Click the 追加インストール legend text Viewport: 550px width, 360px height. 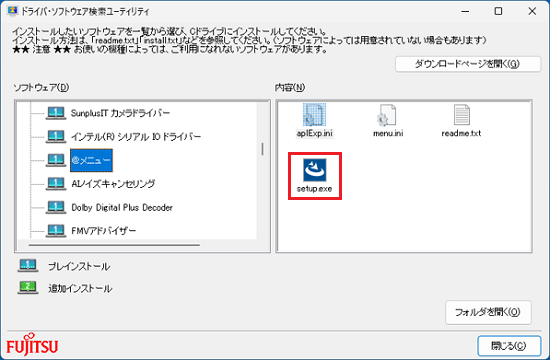coord(80,289)
